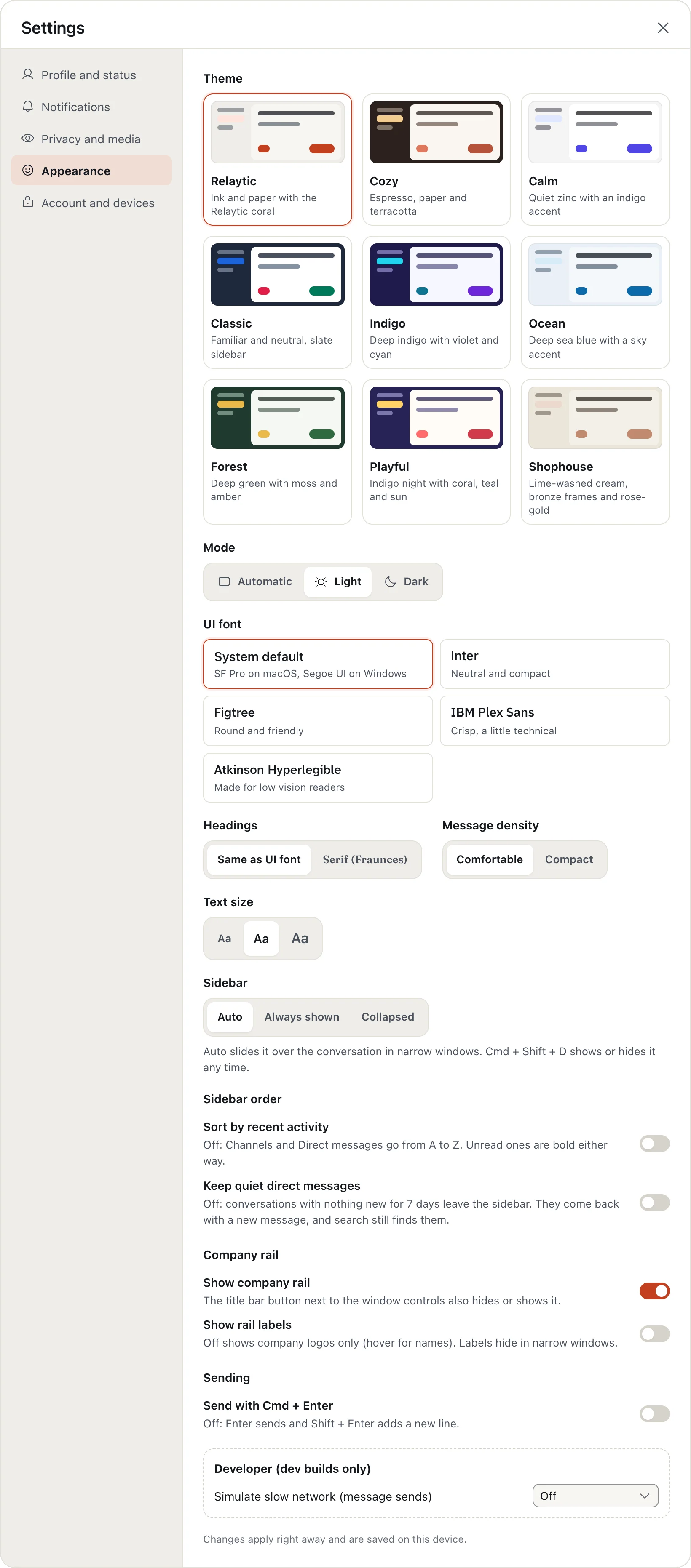Click the moon icon for Dark mode
This screenshot has width=691, height=1568.
click(391, 582)
